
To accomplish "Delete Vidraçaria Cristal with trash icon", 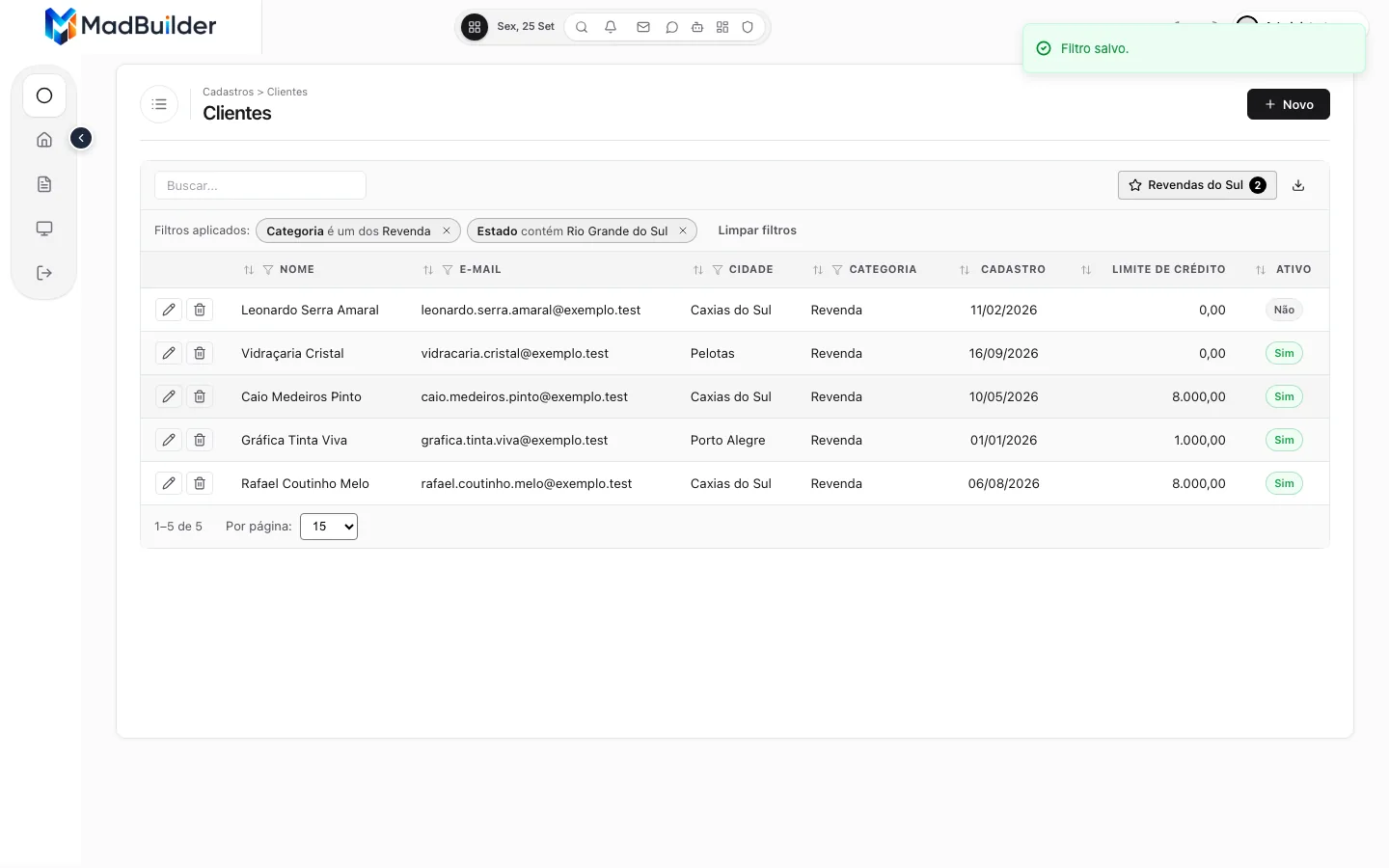I will (200, 353).
